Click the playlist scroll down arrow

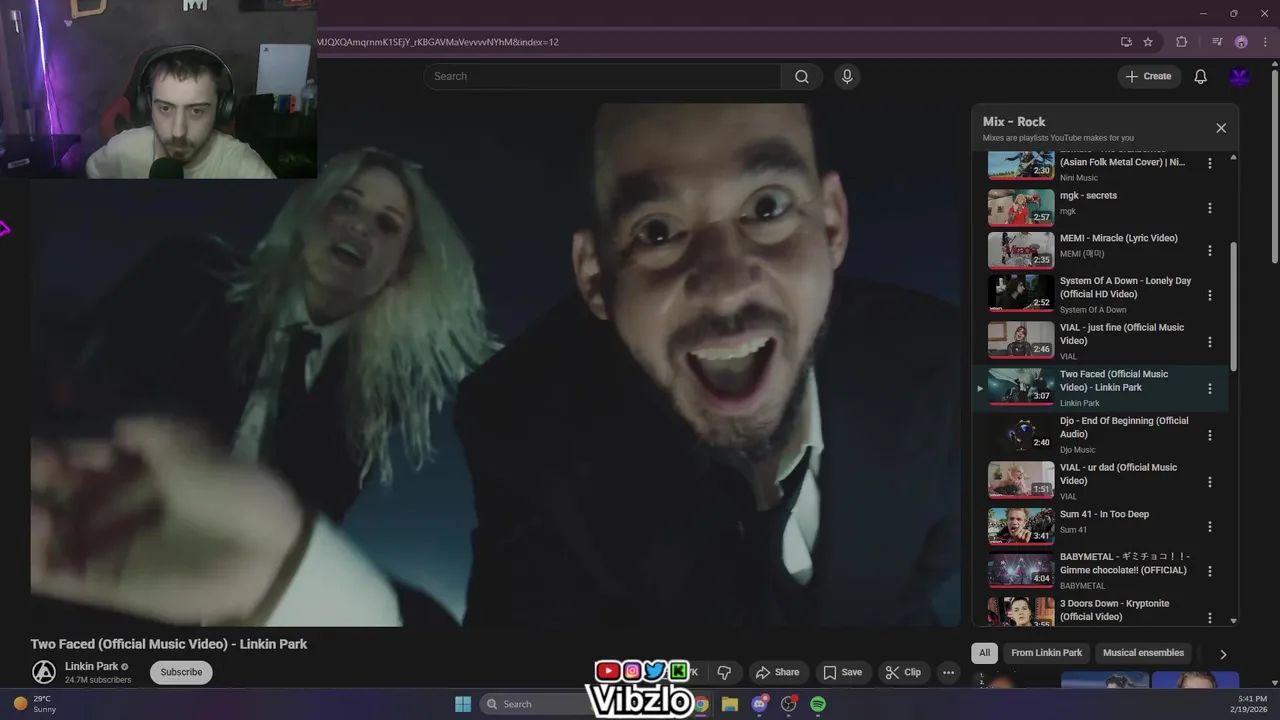click(x=1233, y=620)
